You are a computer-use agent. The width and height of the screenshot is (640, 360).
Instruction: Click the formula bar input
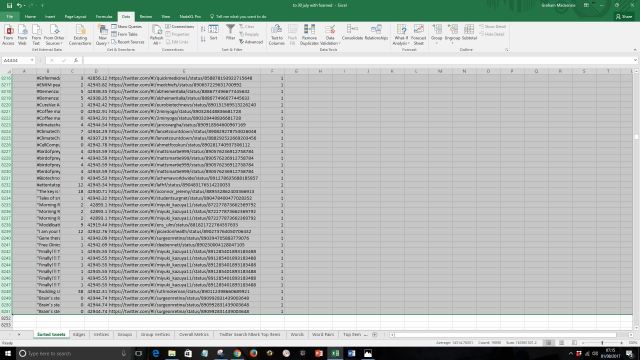click(x=359, y=60)
